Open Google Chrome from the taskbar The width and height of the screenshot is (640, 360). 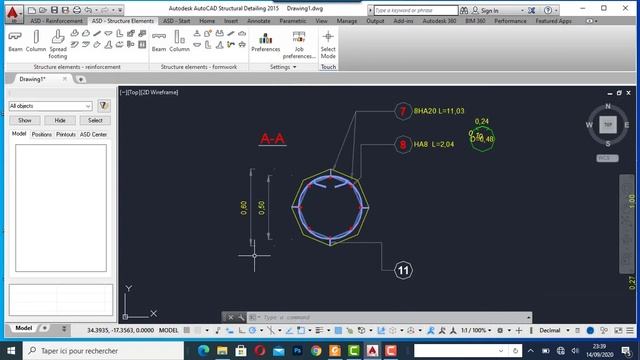point(316,351)
